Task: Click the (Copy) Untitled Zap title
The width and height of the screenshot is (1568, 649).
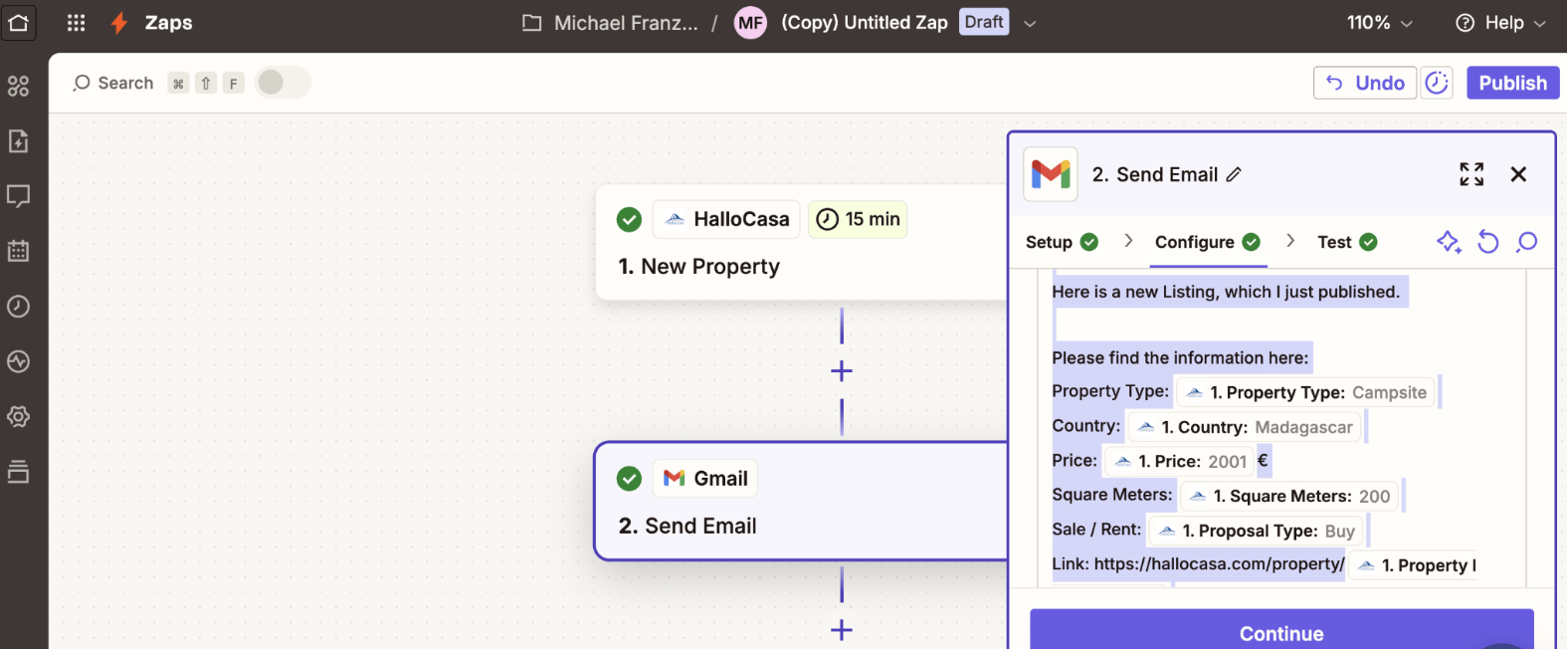Action: (x=864, y=22)
